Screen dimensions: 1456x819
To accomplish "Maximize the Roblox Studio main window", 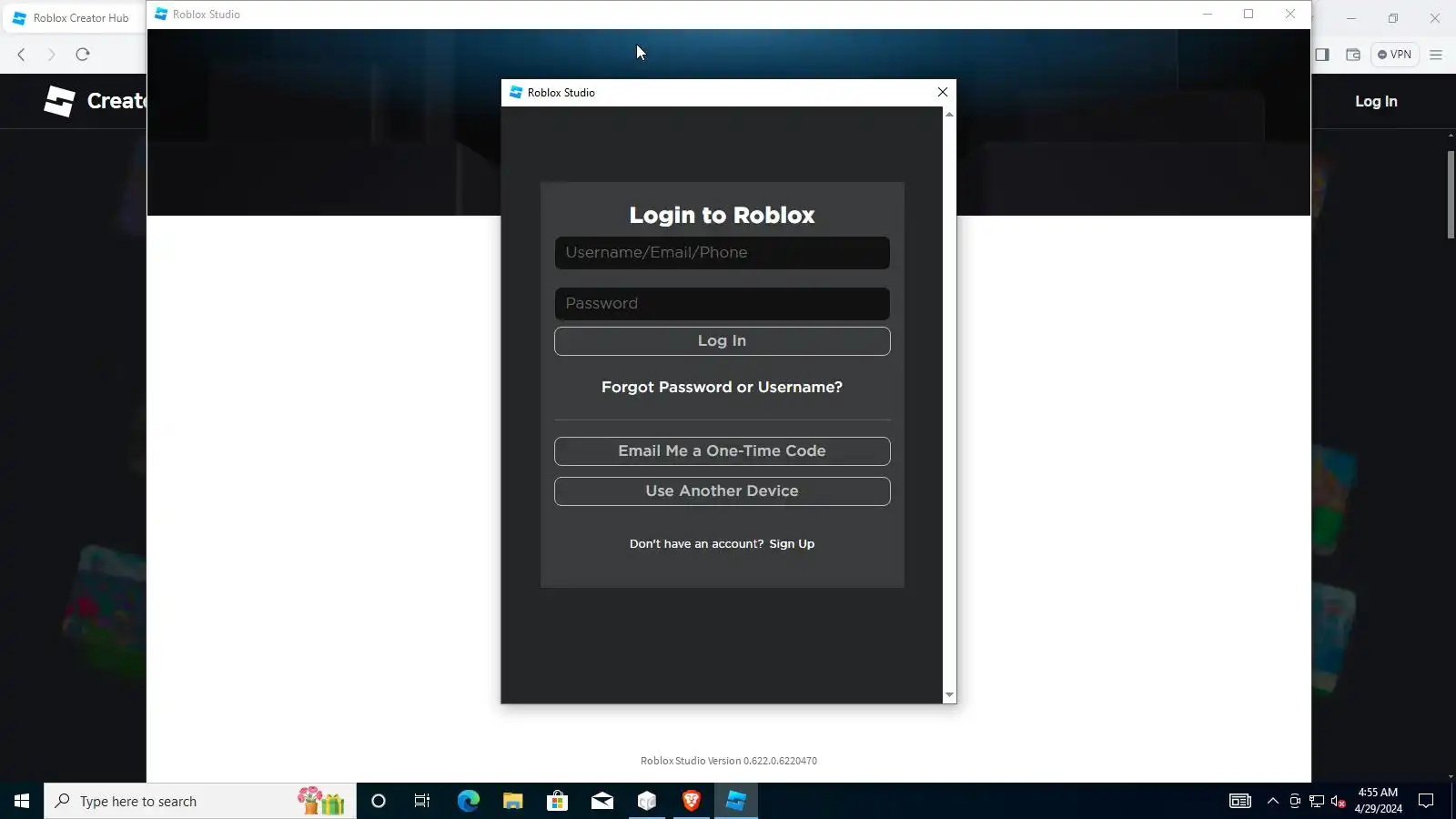I will (x=1249, y=14).
